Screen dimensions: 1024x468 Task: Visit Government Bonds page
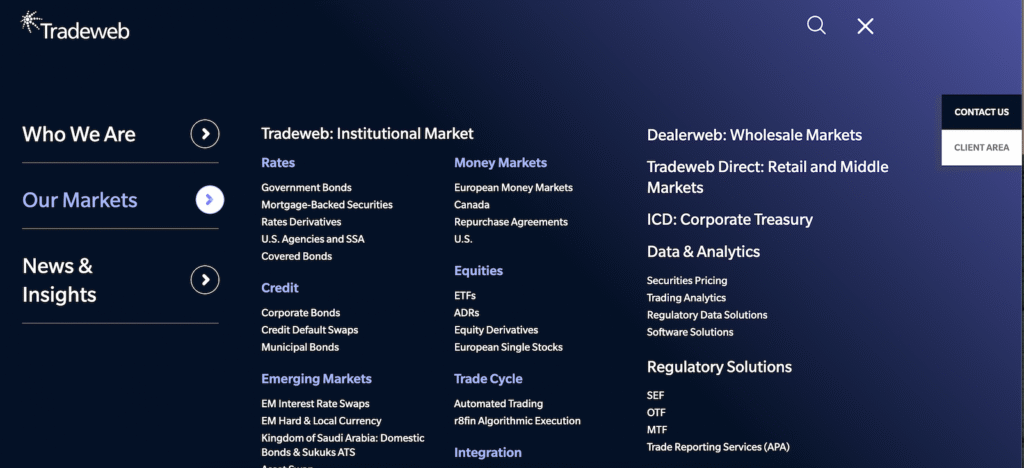pos(306,187)
